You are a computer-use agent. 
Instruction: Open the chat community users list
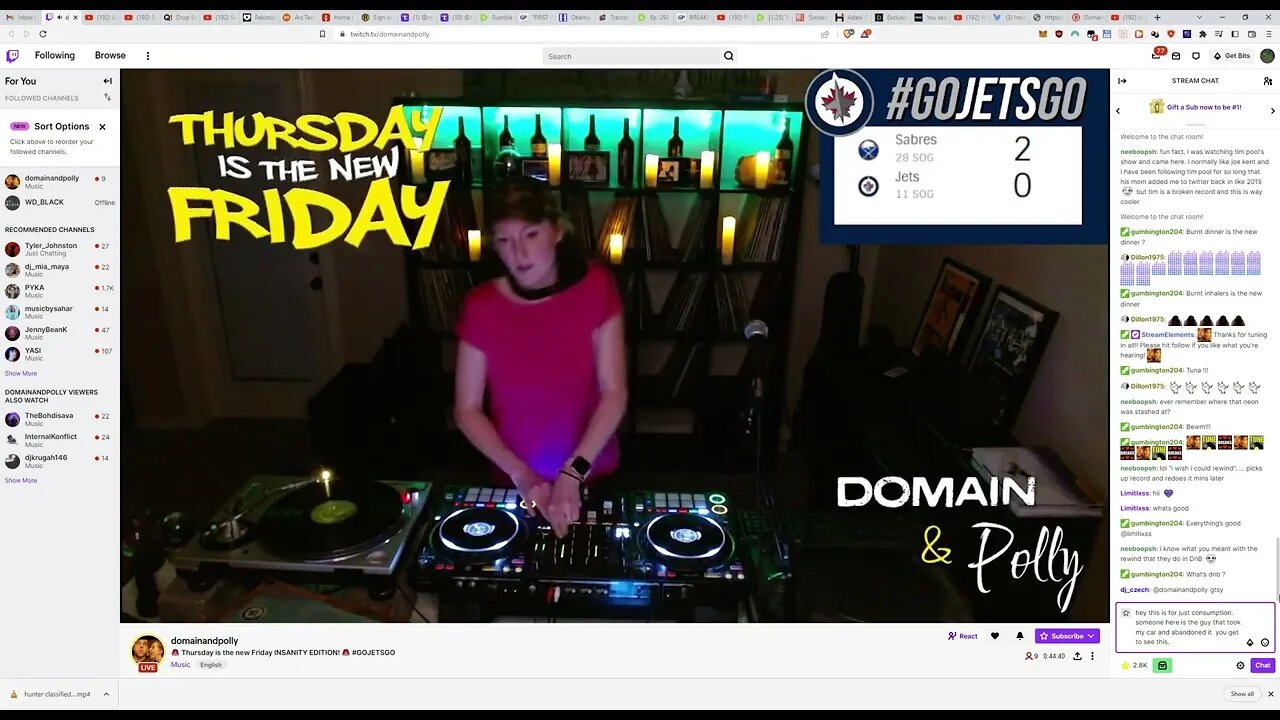click(x=1268, y=81)
